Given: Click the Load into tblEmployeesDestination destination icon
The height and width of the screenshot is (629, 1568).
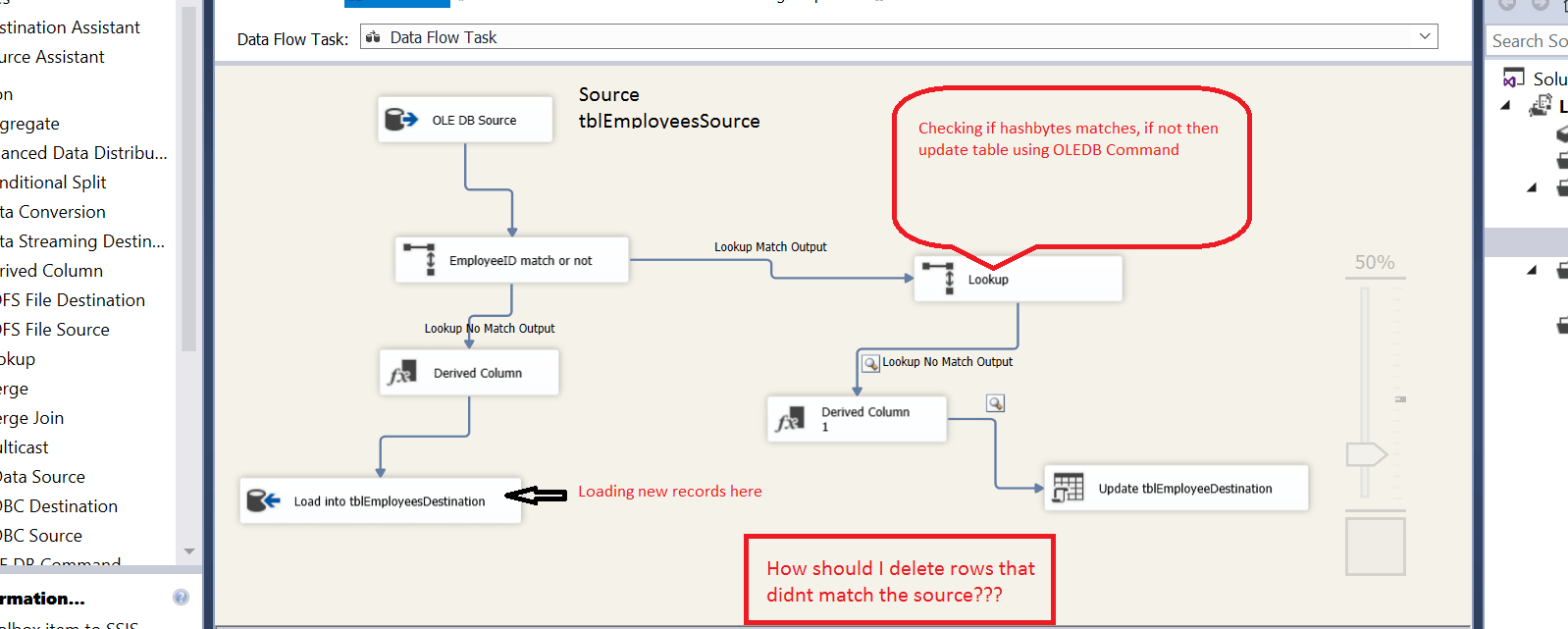Looking at the screenshot, I should coord(263,500).
